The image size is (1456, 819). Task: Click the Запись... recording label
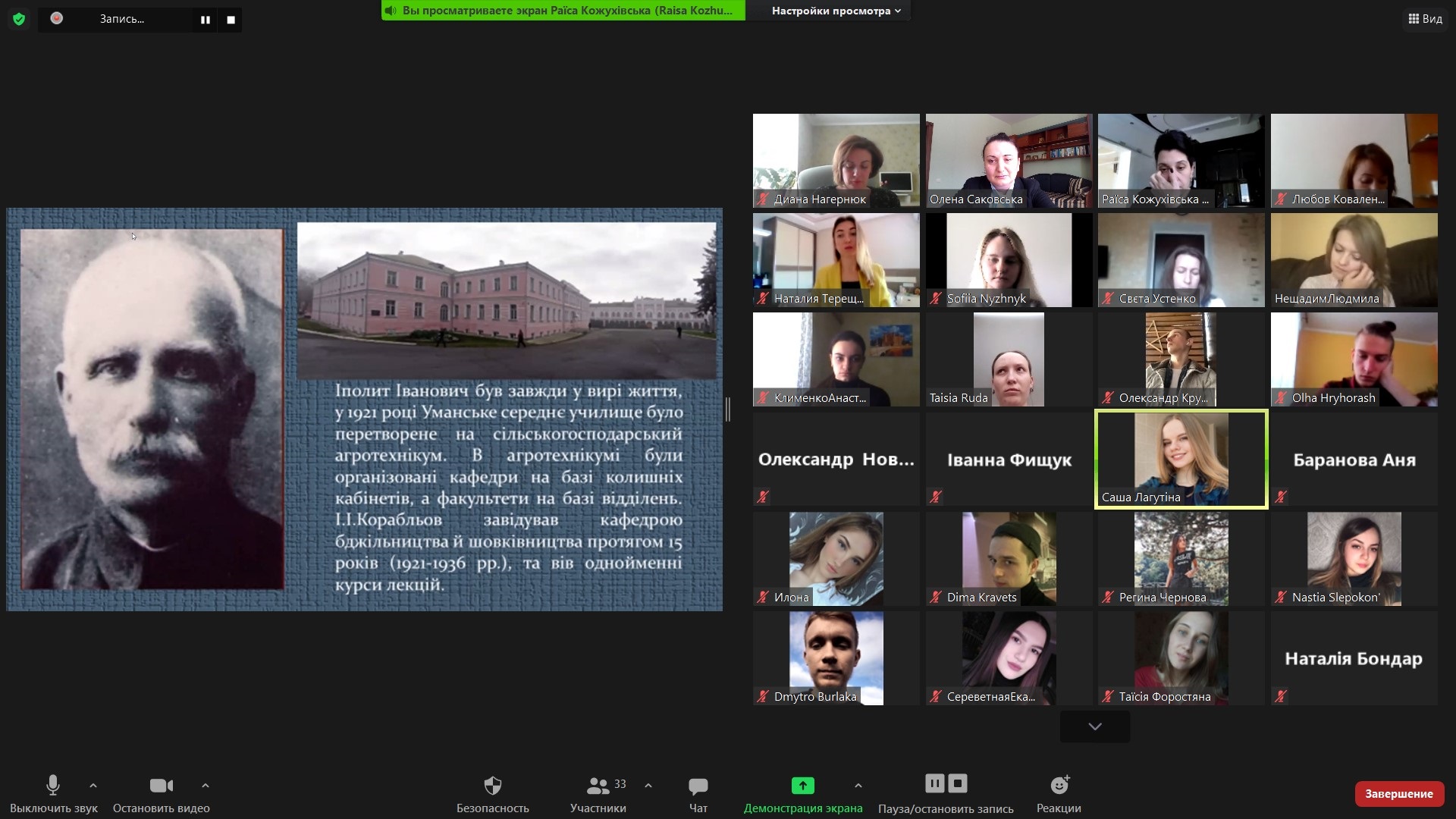pos(121,19)
